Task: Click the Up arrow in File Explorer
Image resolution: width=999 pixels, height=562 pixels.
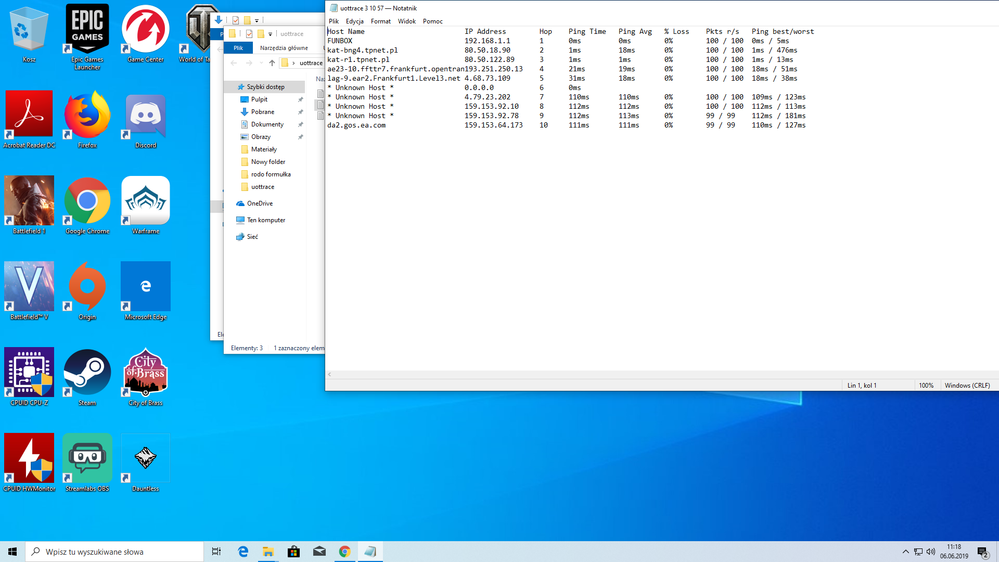Action: 272,63
